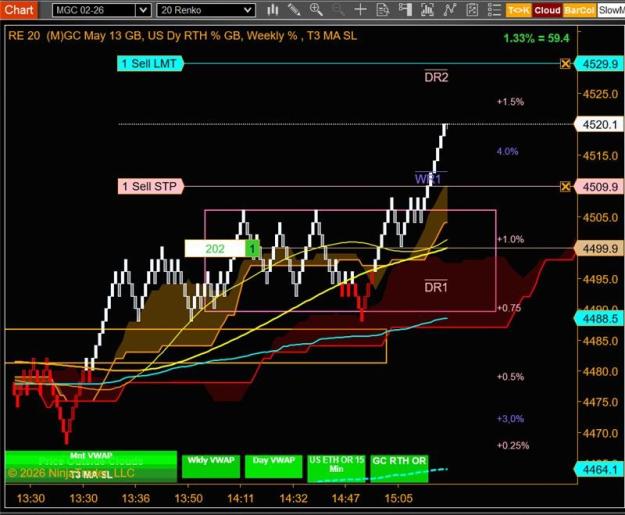Select the 1 Sell STP order label
Viewport: 625px width, 515px height.
tap(150, 186)
